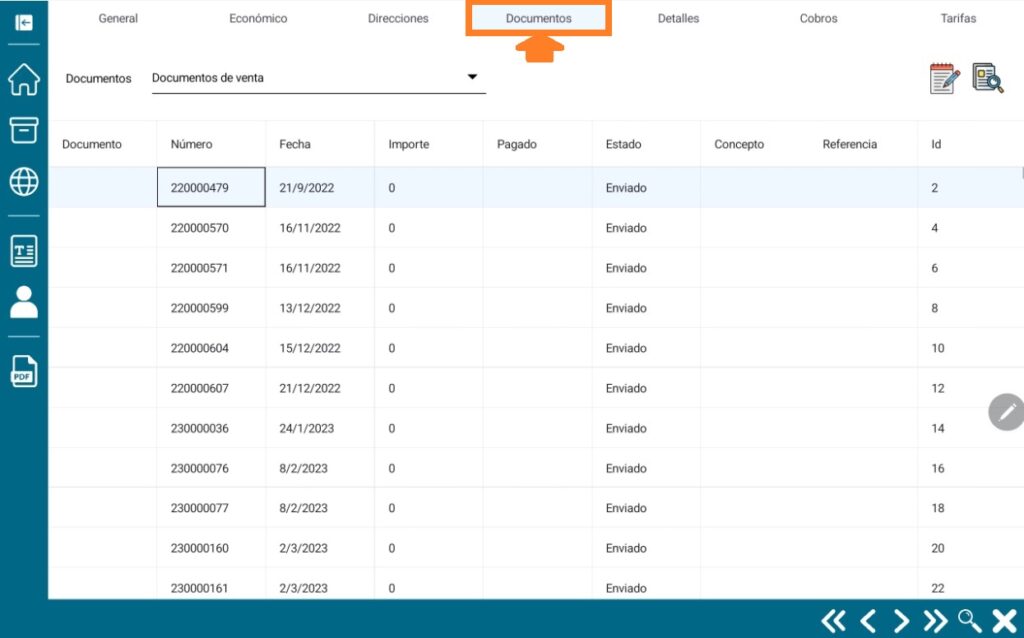Jump to first record with double-left arrow

coord(833,620)
